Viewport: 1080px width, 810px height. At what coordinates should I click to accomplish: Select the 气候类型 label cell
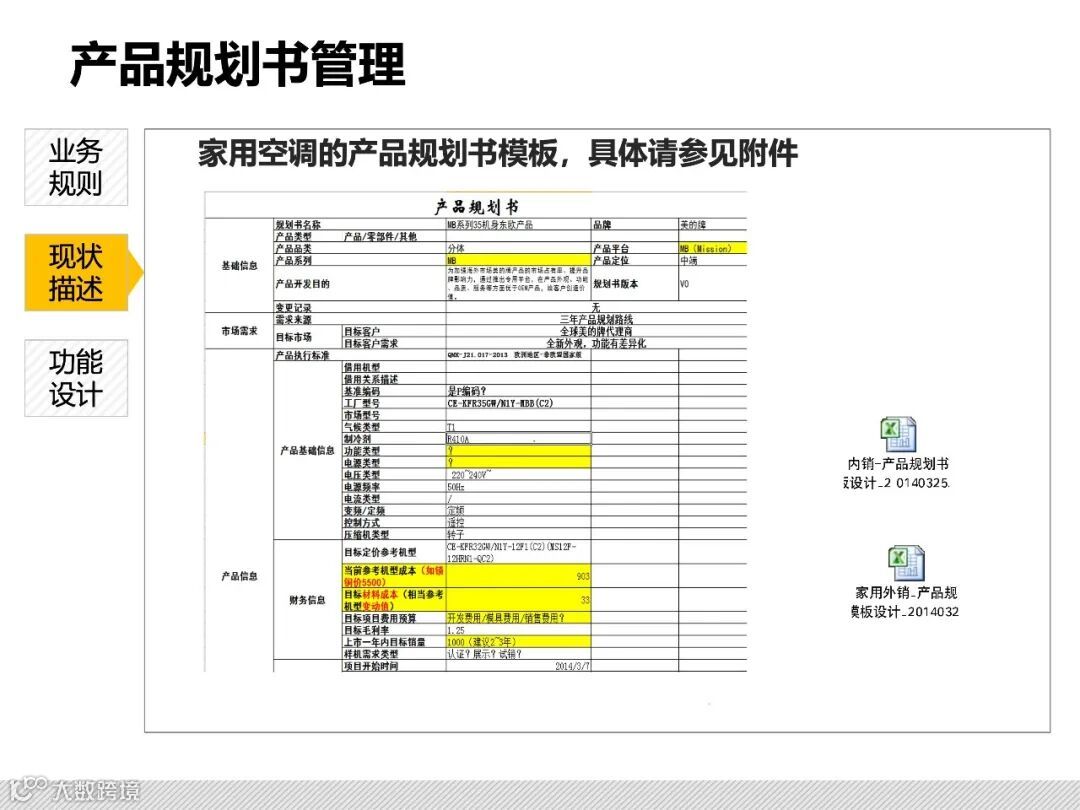pos(394,427)
